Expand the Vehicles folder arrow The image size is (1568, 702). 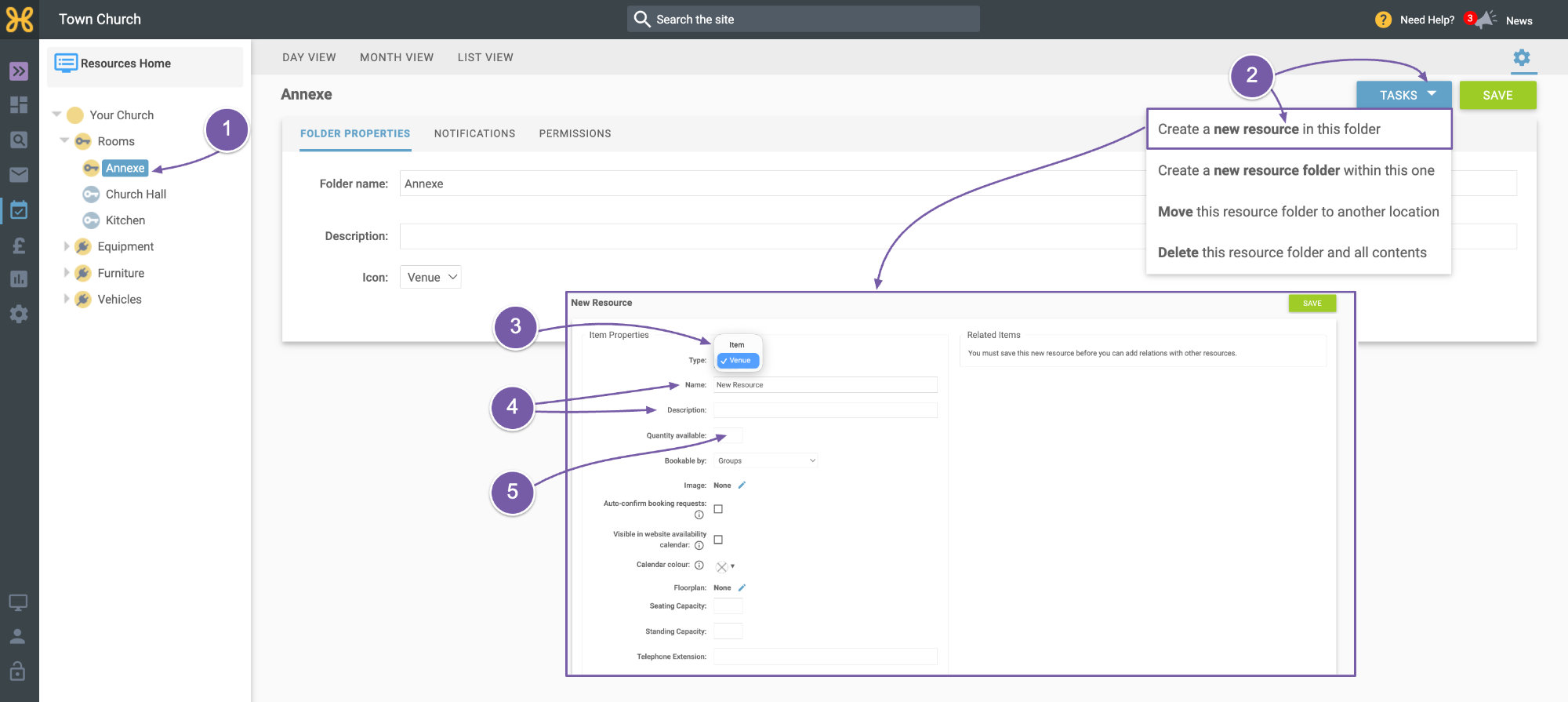67,299
